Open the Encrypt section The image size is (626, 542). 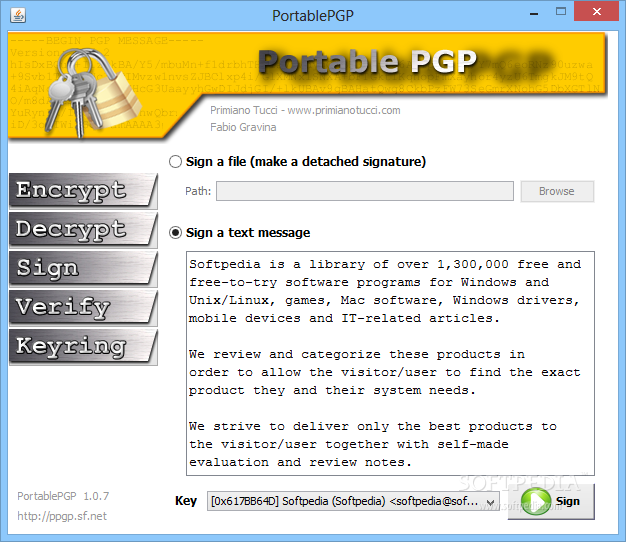(x=83, y=191)
